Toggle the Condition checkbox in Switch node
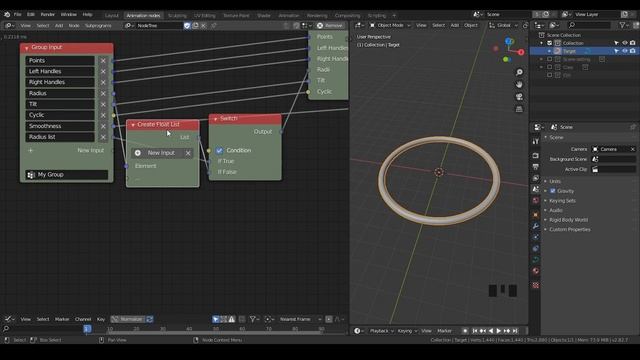Screen dimensions: 640x360 pos(220,151)
